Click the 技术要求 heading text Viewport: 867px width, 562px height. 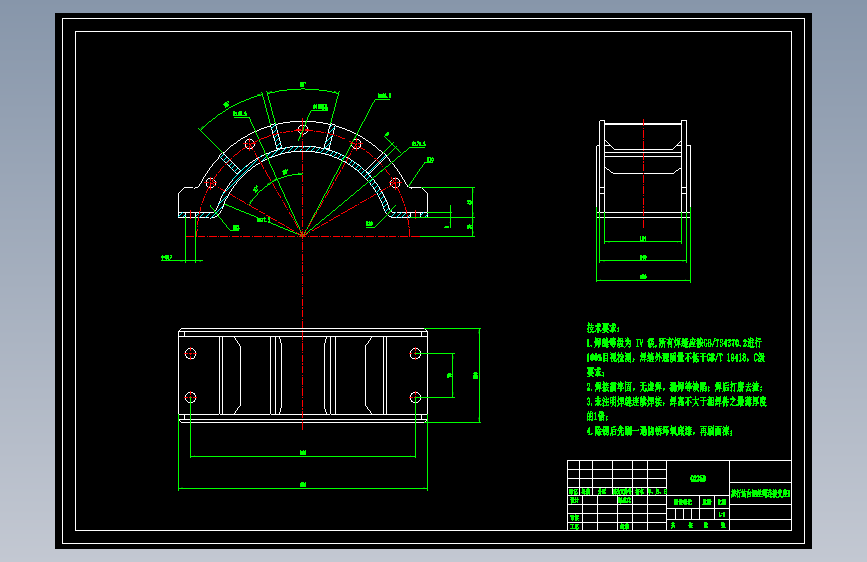click(x=603, y=328)
